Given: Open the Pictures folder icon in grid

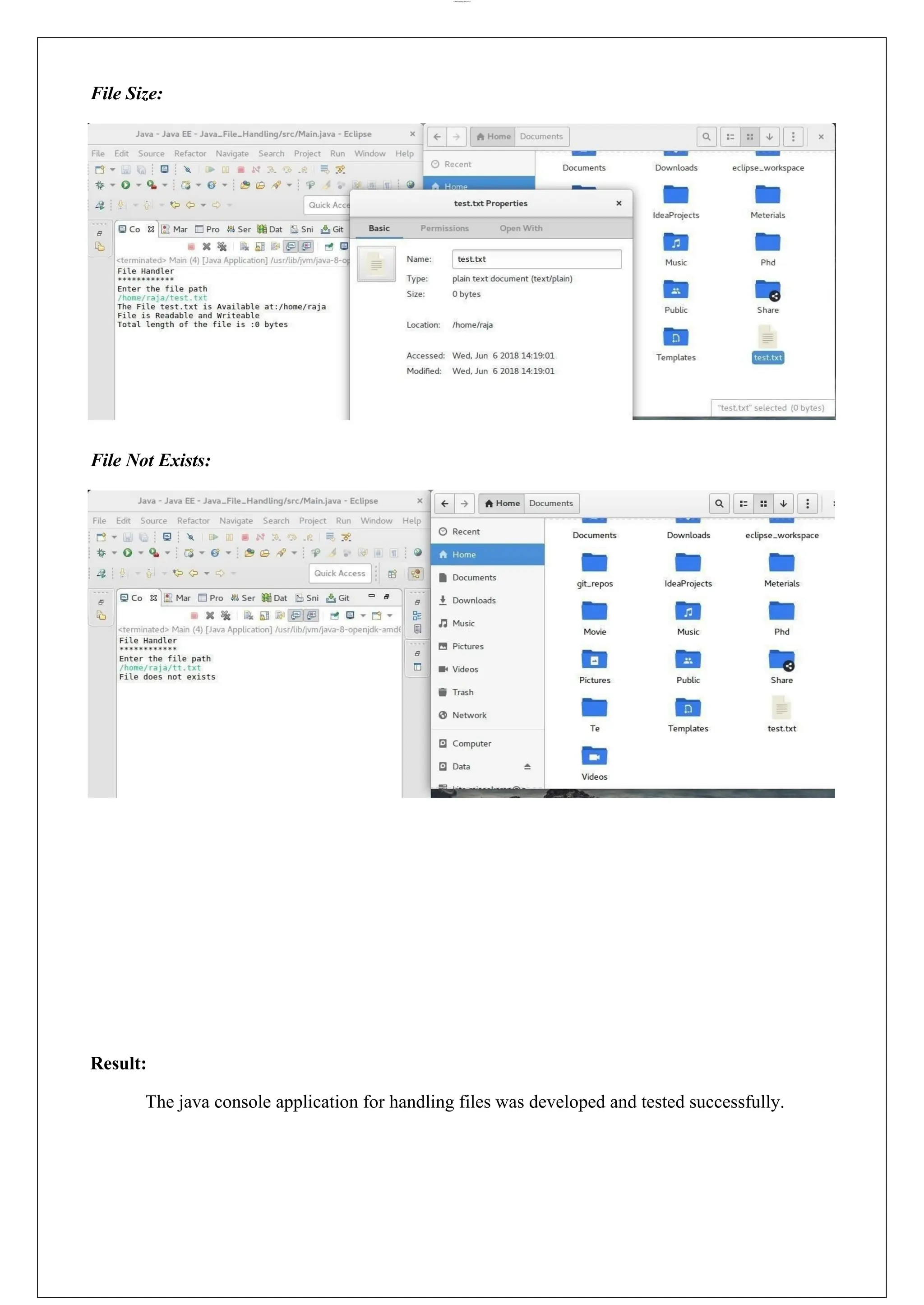Looking at the screenshot, I should click(595, 666).
